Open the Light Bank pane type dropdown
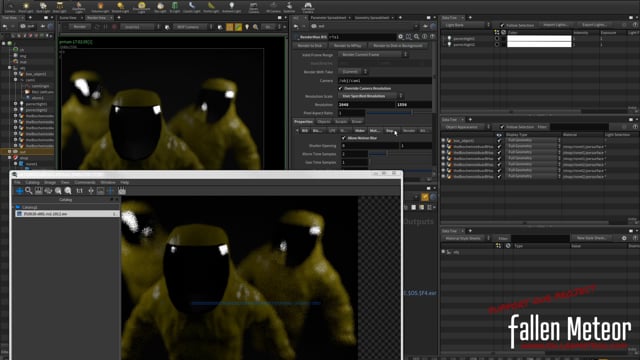The width and height of the screenshot is (640, 360). click(x=466, y=25)
